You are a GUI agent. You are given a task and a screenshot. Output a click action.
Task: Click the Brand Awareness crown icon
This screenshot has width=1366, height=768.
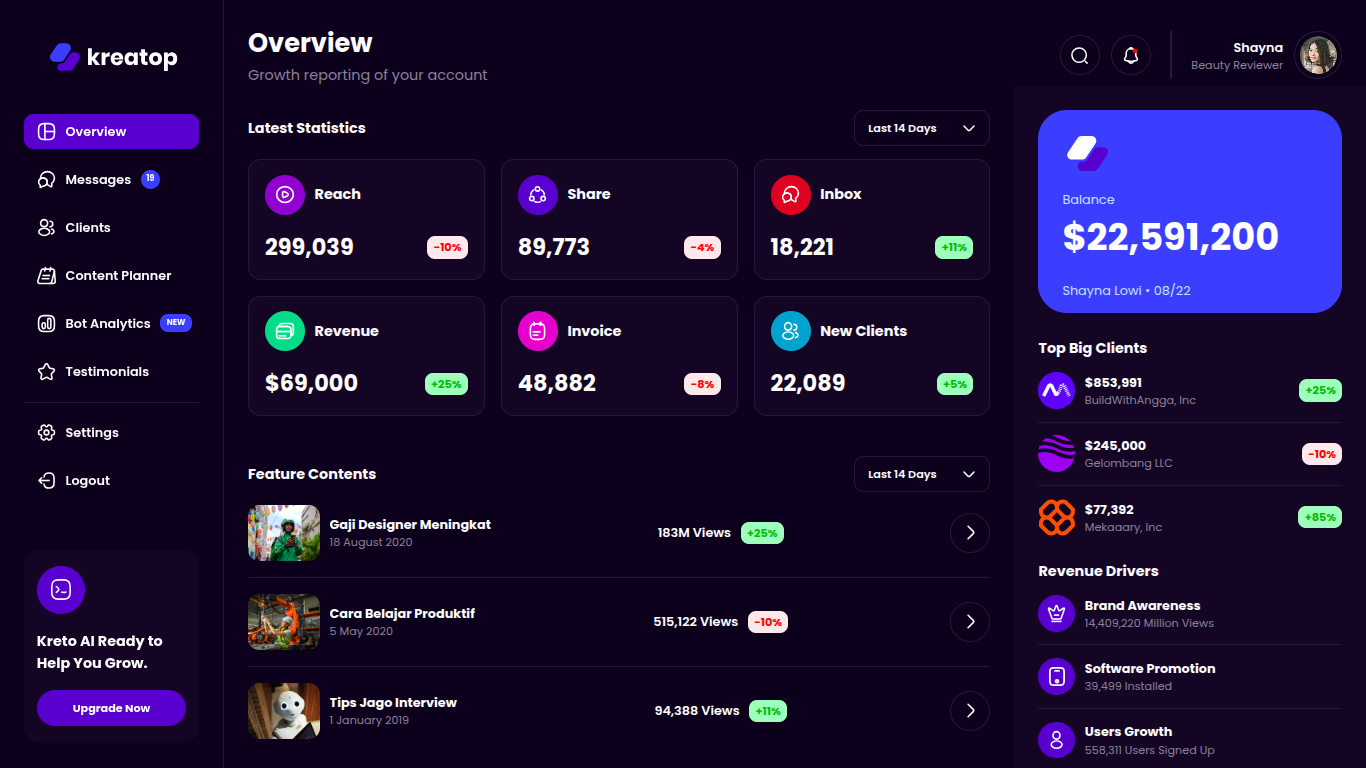(x=1056, y=614)
